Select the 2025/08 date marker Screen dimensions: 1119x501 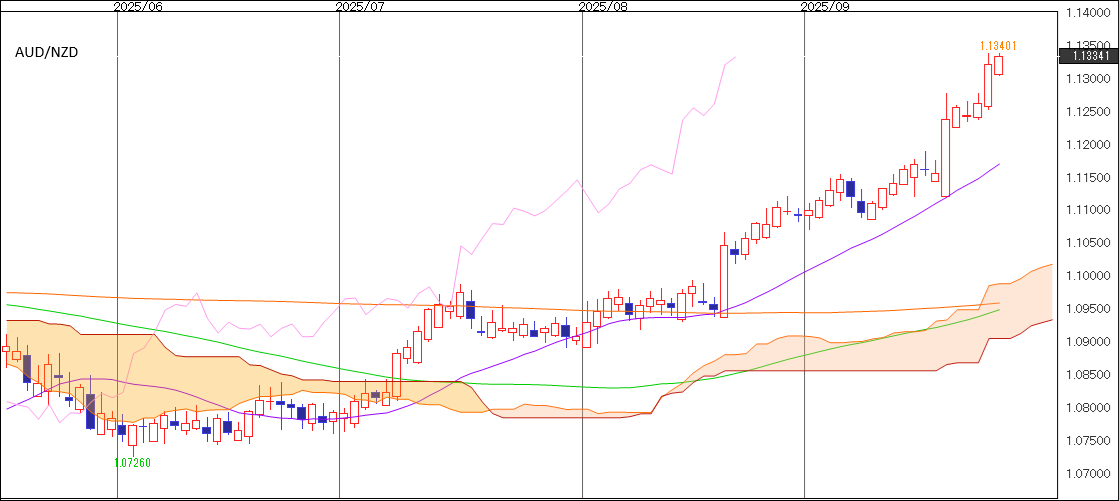click(x=603, y=6)
